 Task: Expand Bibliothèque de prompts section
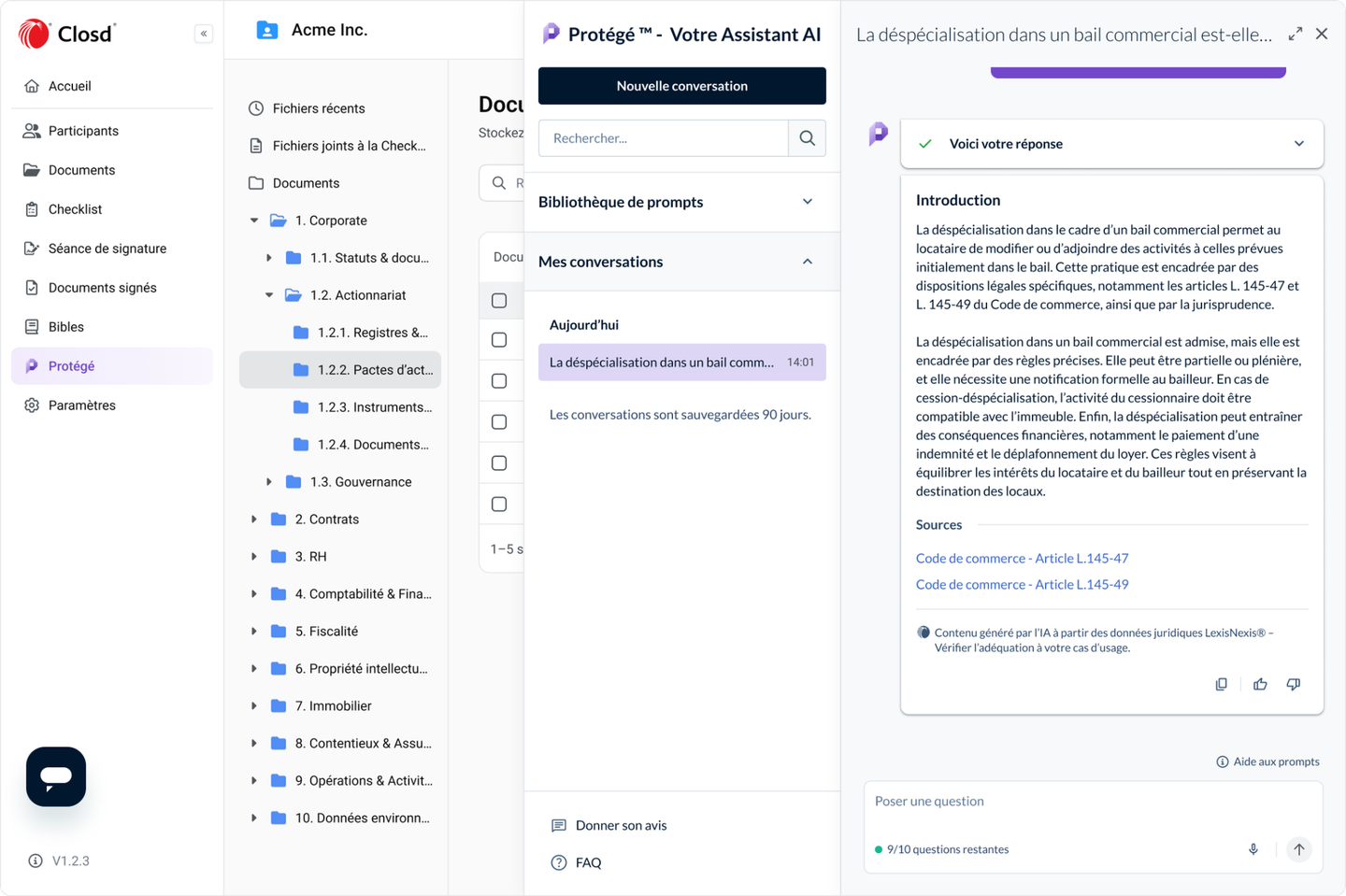pyautogui.click(x=808, y=202)
